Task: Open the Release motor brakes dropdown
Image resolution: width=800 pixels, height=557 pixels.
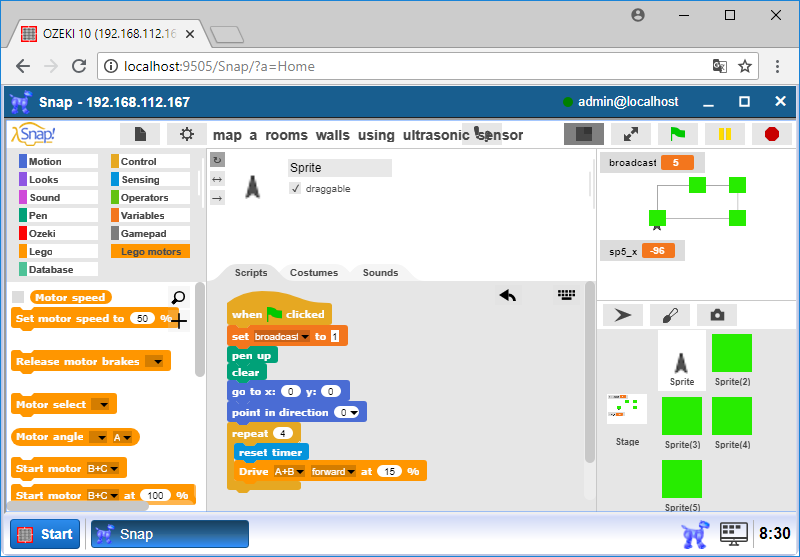Action: tap(154, 362)
